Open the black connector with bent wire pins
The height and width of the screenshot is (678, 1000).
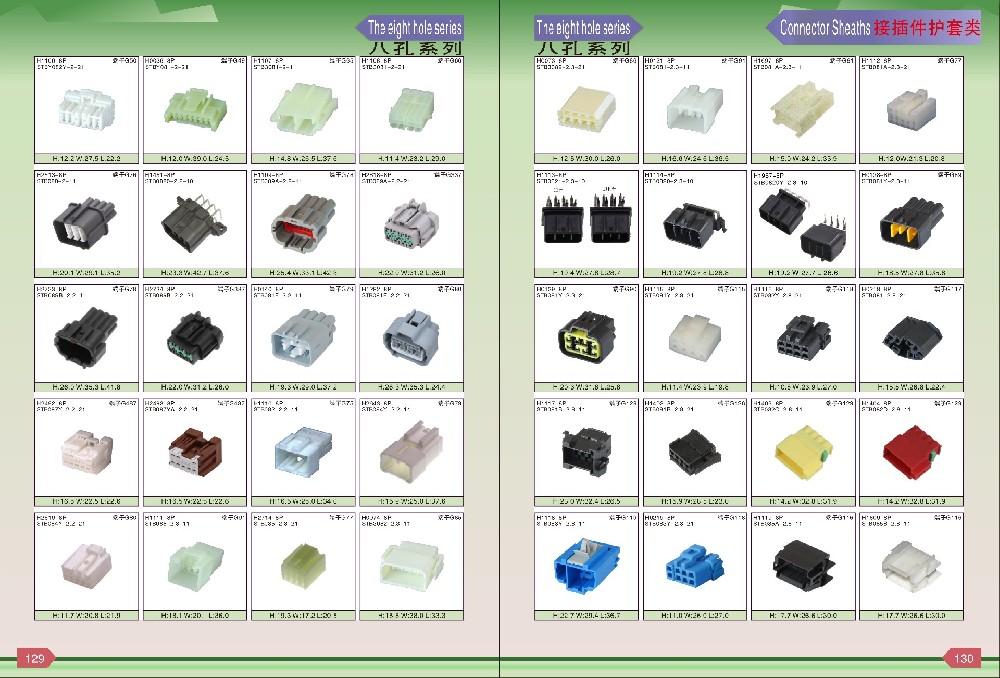pos(194,221)
